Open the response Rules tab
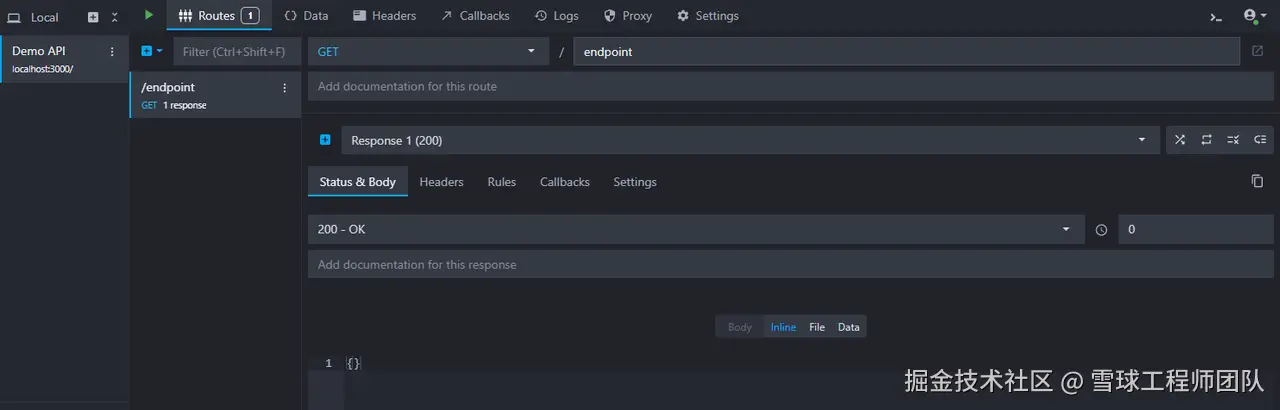1280x410 pixels. tap(501, 182)
